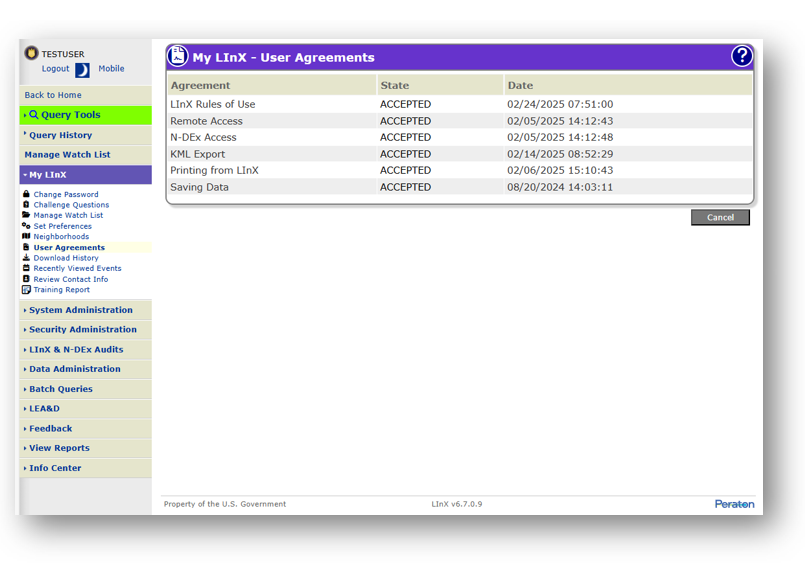The image size is (805, 563).
Task: Click the Logout link
Action: [x=56, y=69]
